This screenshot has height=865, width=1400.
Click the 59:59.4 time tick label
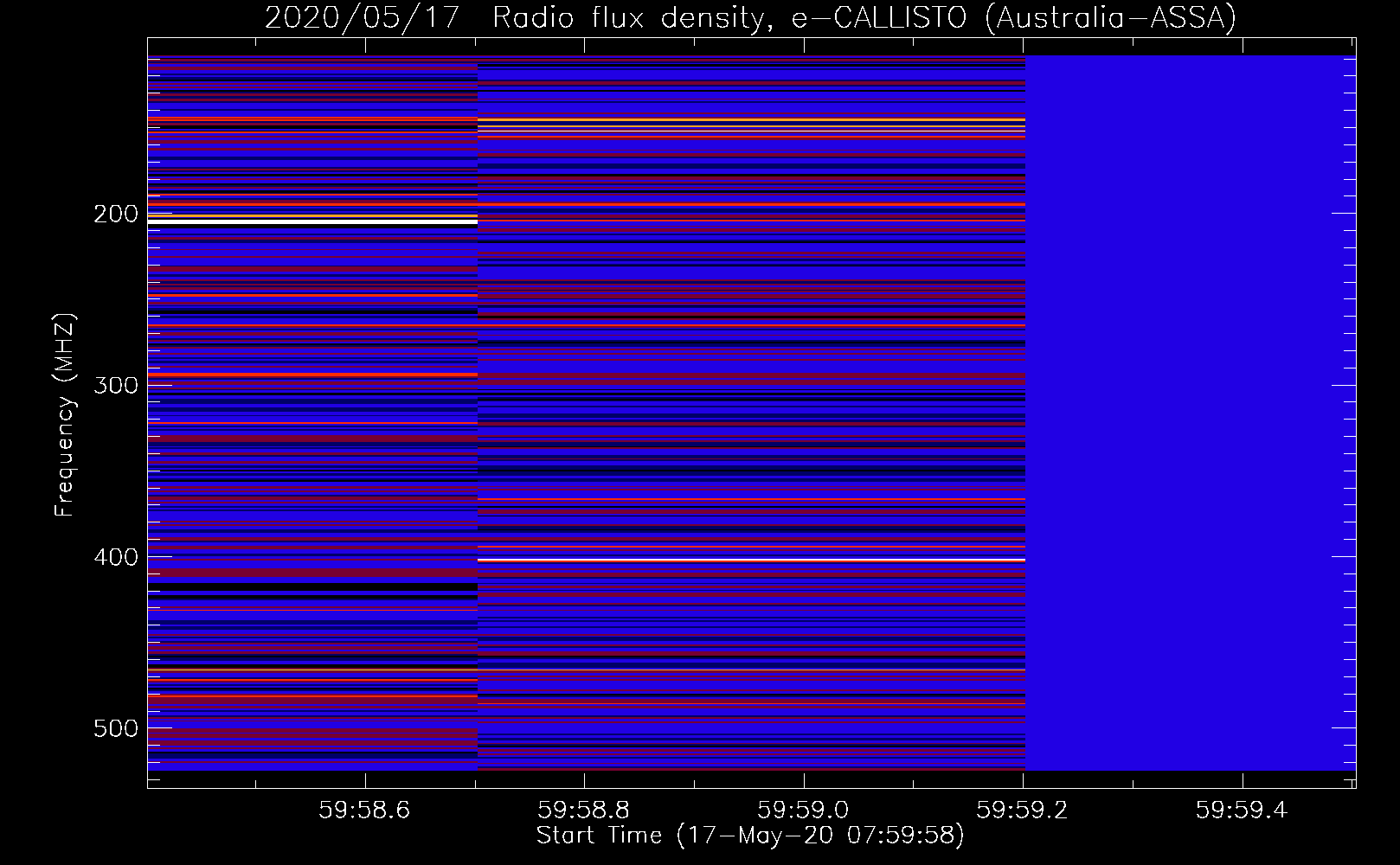coord(1243,810)
